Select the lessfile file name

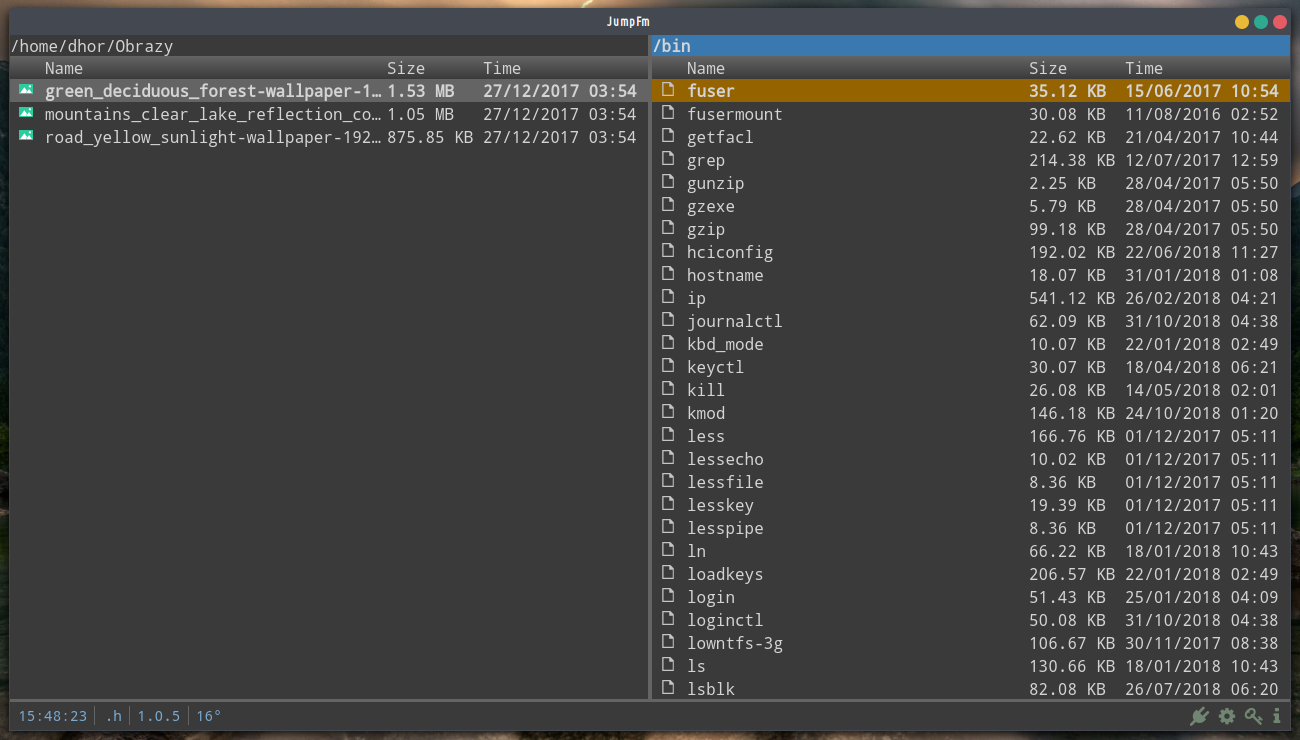(x=725, y=482)
